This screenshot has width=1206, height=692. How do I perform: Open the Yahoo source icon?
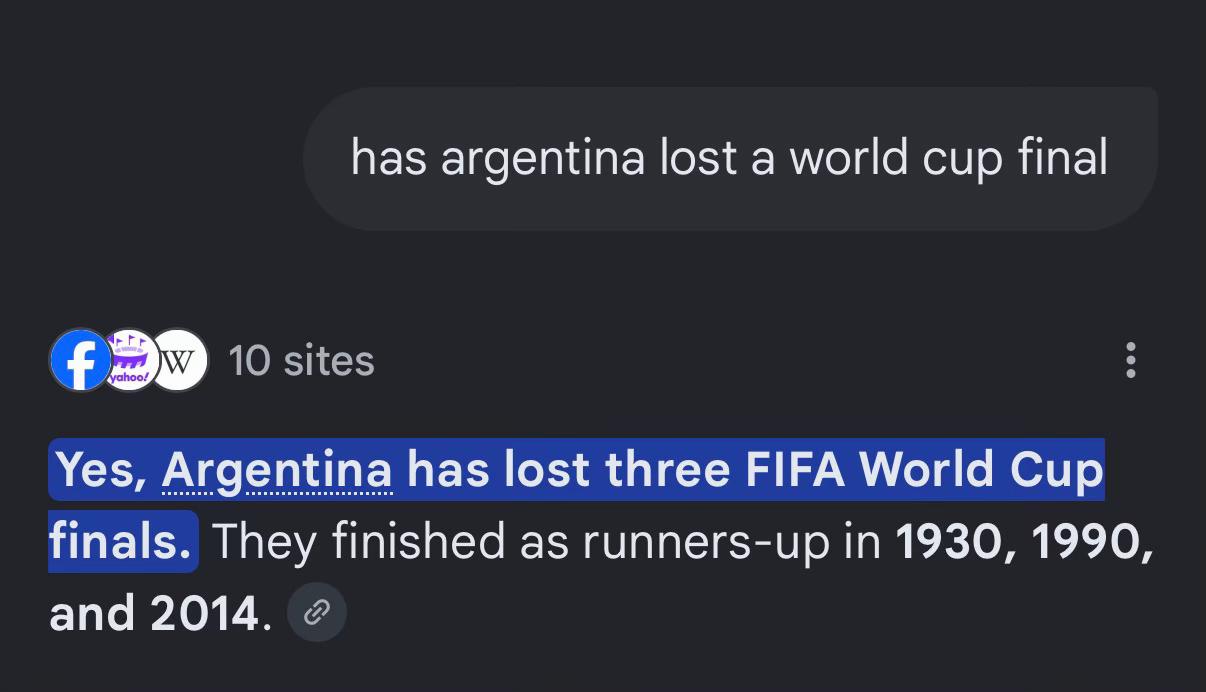(x=129, y=360)
